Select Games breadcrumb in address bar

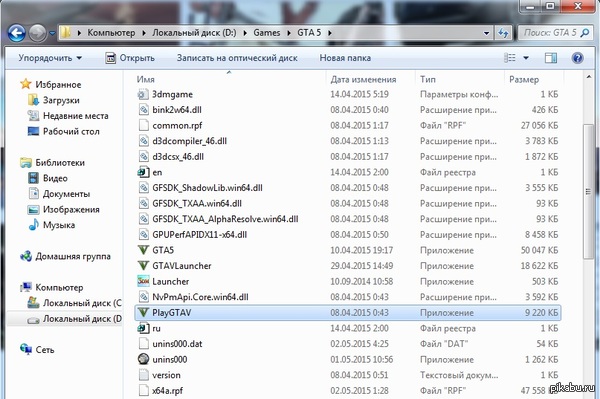[267, 33]
